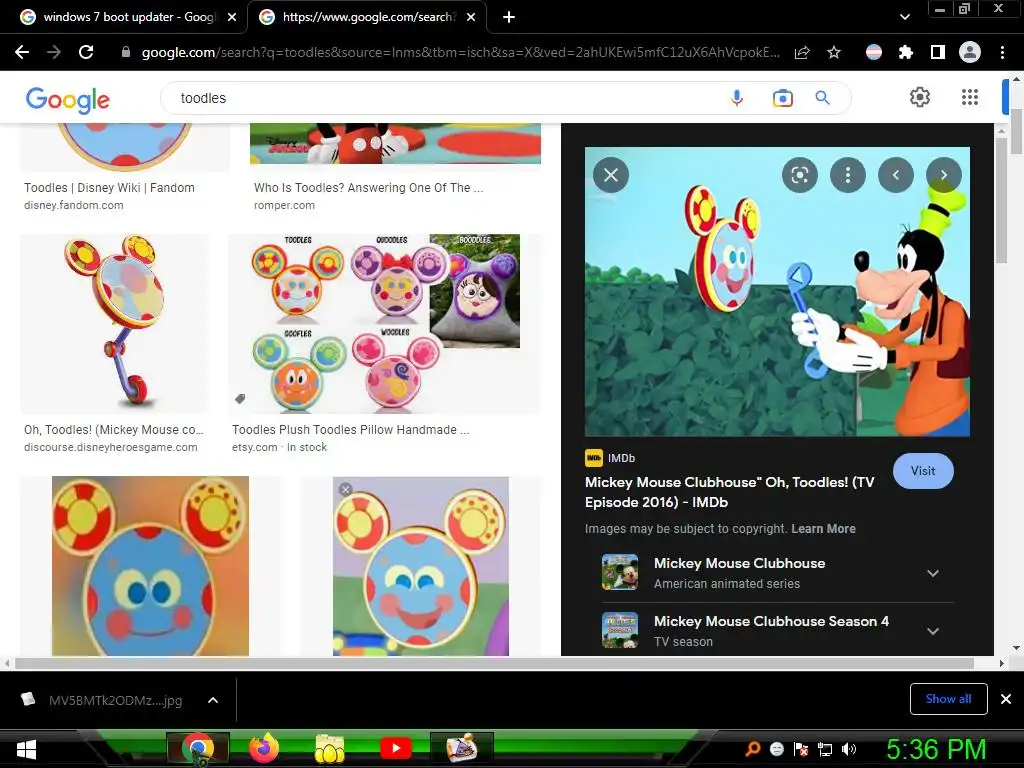The width and height of the screenshot is (1024, 768).
Task: Click the toodles search input field
Action: (444, 98)
